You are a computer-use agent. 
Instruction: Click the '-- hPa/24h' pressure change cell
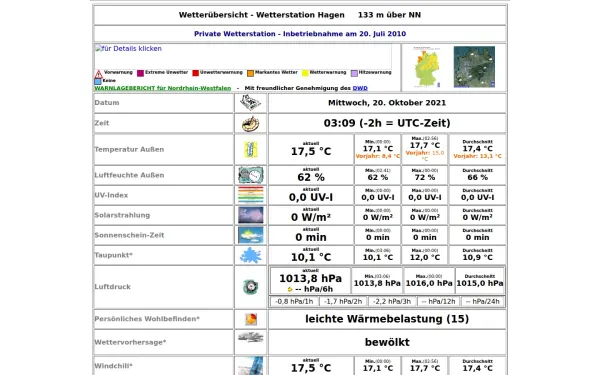(483, 302)
